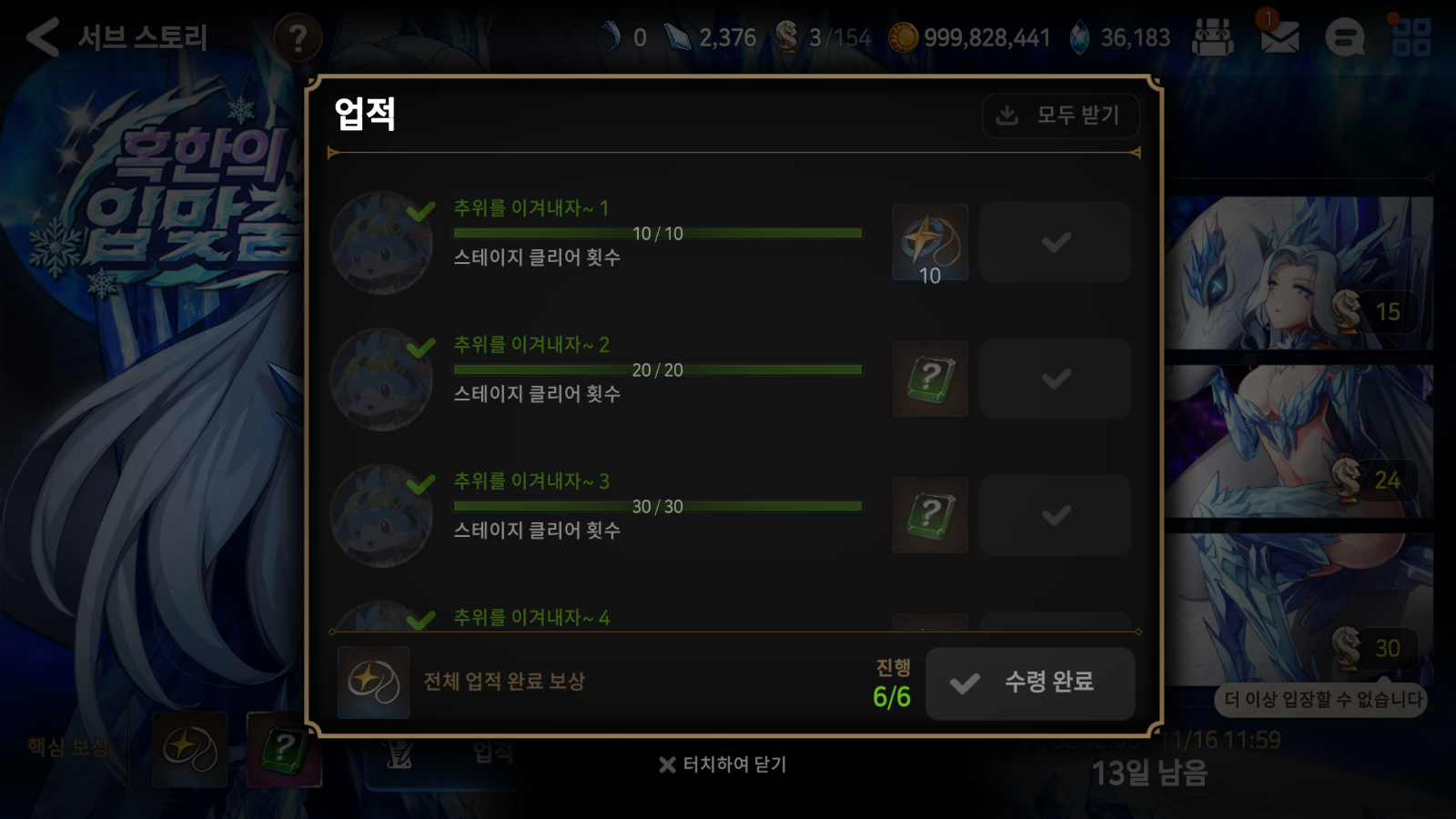Click the check button for 추위를 이겨내자~ 3

1056,515
